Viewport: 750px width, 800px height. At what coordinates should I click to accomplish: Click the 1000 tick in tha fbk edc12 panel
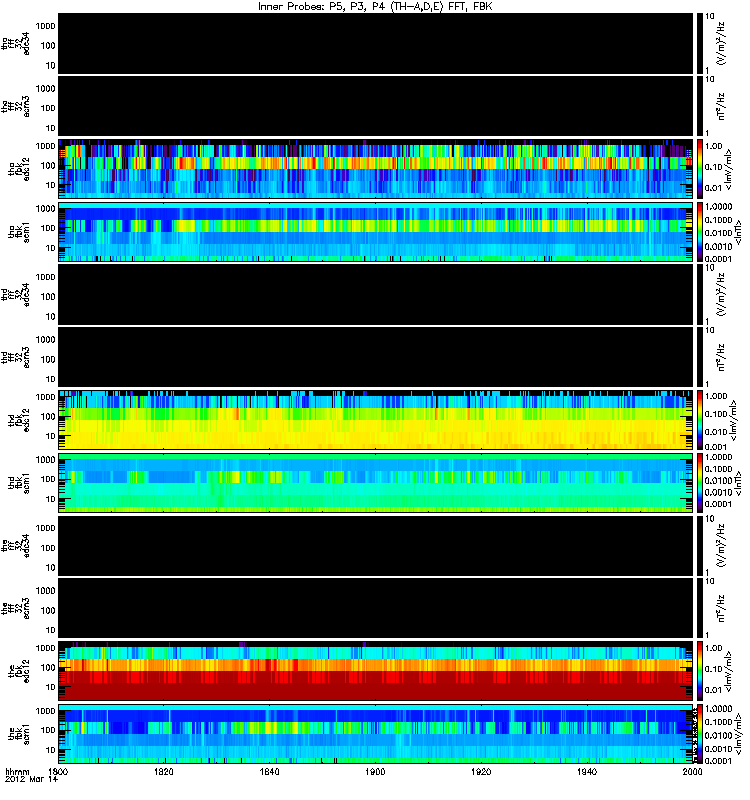(45, 146)
